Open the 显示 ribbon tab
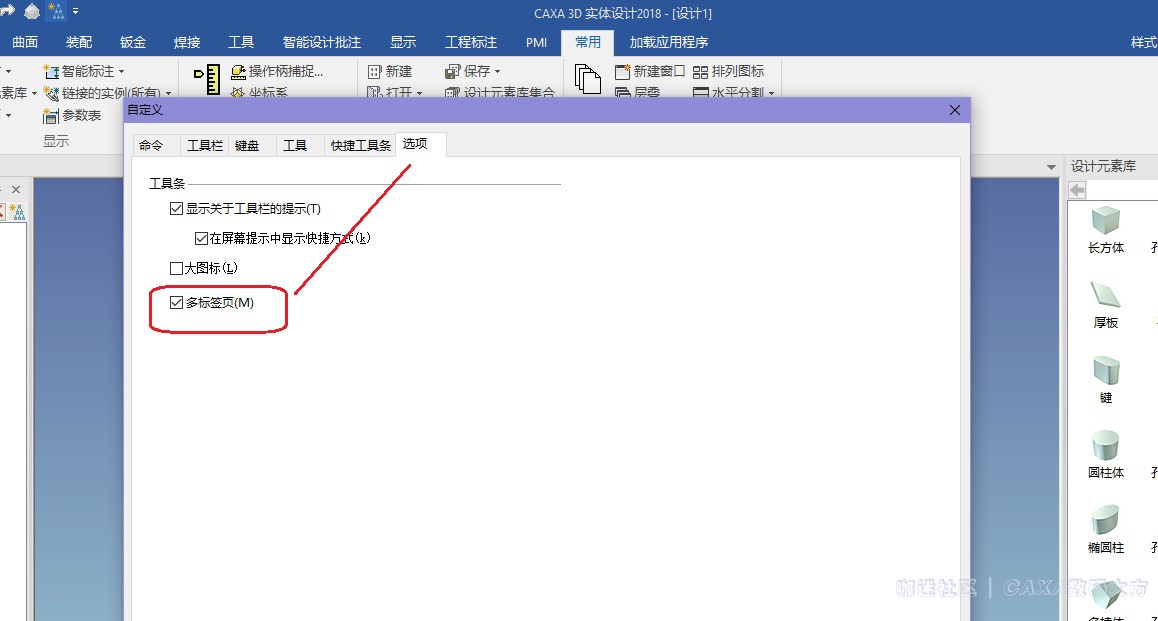 pyautogui.click(x=403, y=42)
